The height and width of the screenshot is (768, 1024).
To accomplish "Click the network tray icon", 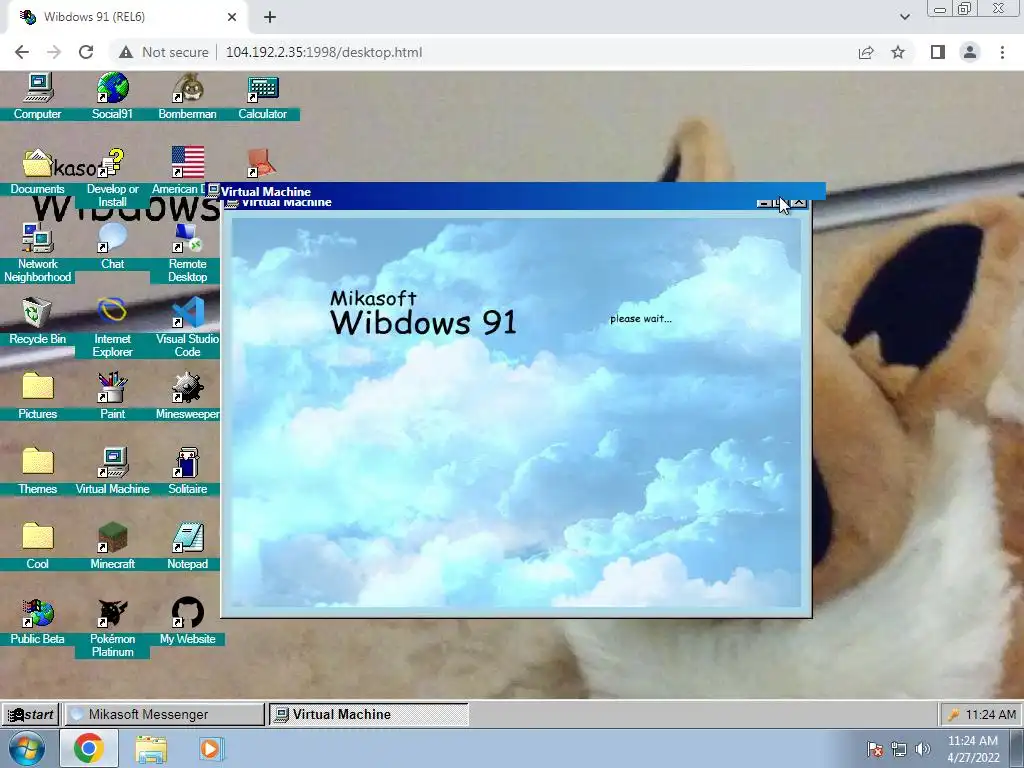I will click(x=899, y=749).
